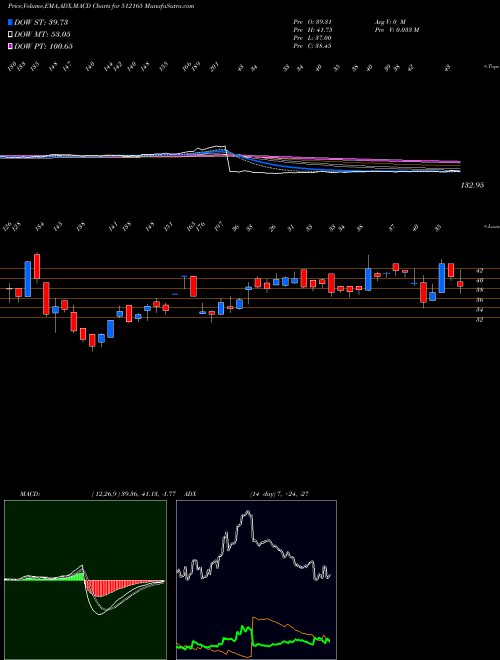Viewport: 500px width, 660px height.
Task: Click the 'Pre V: 0.033 M' volume text
Action: 396,30
